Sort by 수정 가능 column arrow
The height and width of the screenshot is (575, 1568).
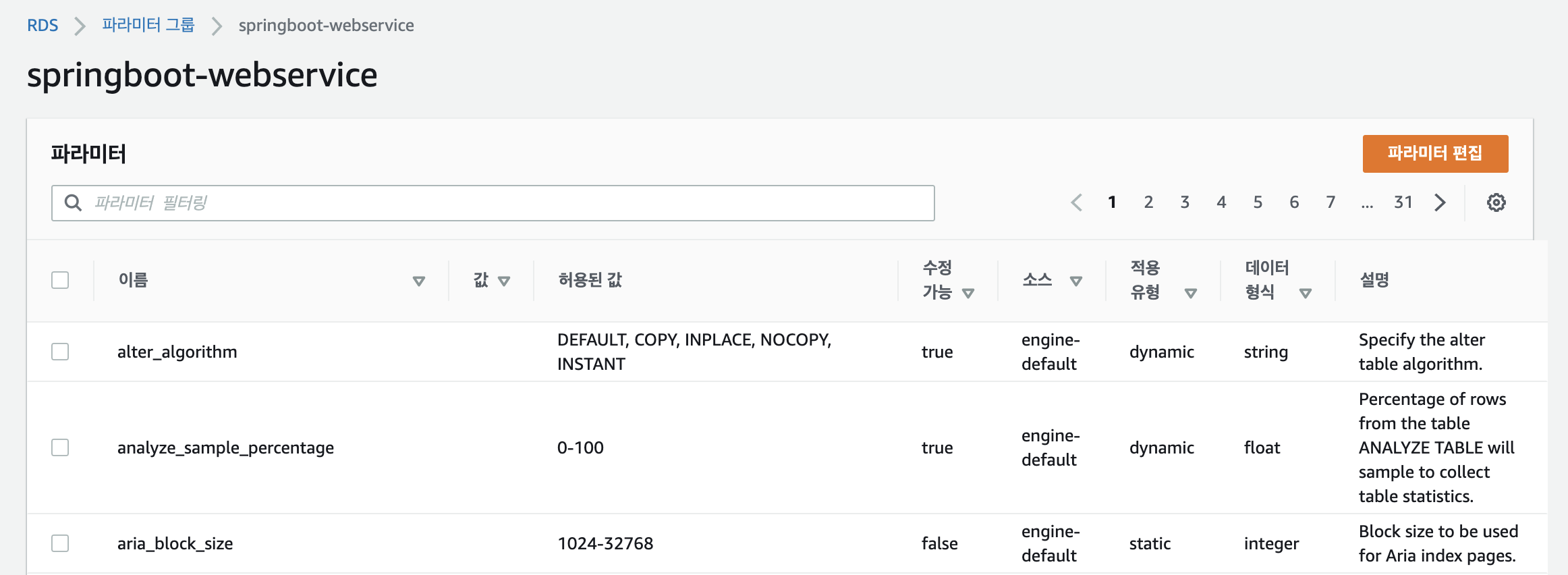tap(968, 293)
